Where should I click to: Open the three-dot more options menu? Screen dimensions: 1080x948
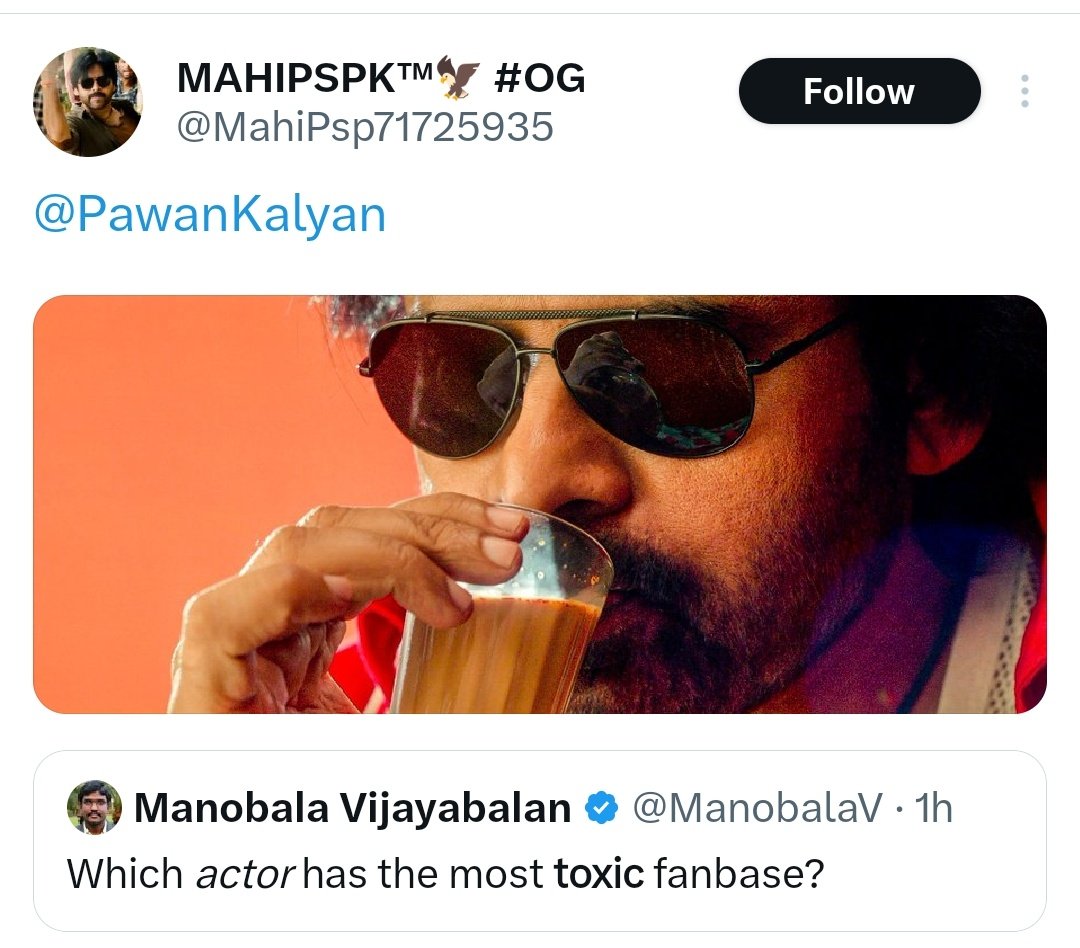tap(1025, 91)
